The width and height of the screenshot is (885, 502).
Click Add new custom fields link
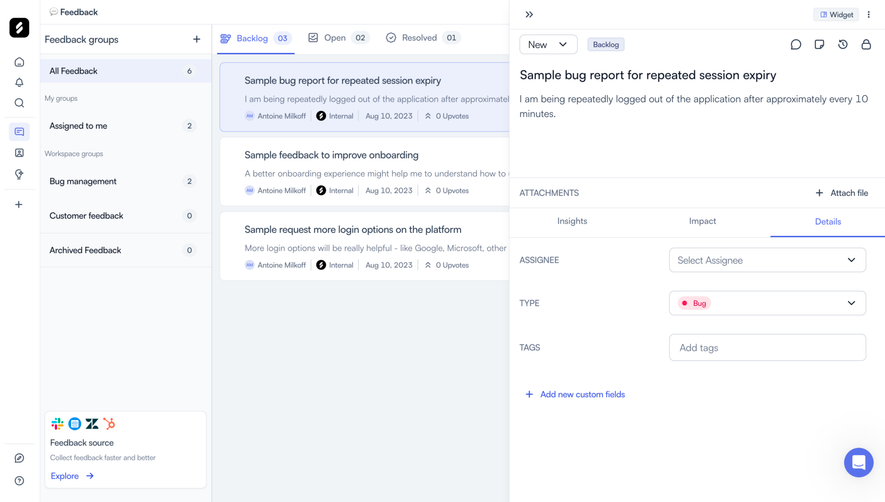pyautogui.click(x=575, y=395)
